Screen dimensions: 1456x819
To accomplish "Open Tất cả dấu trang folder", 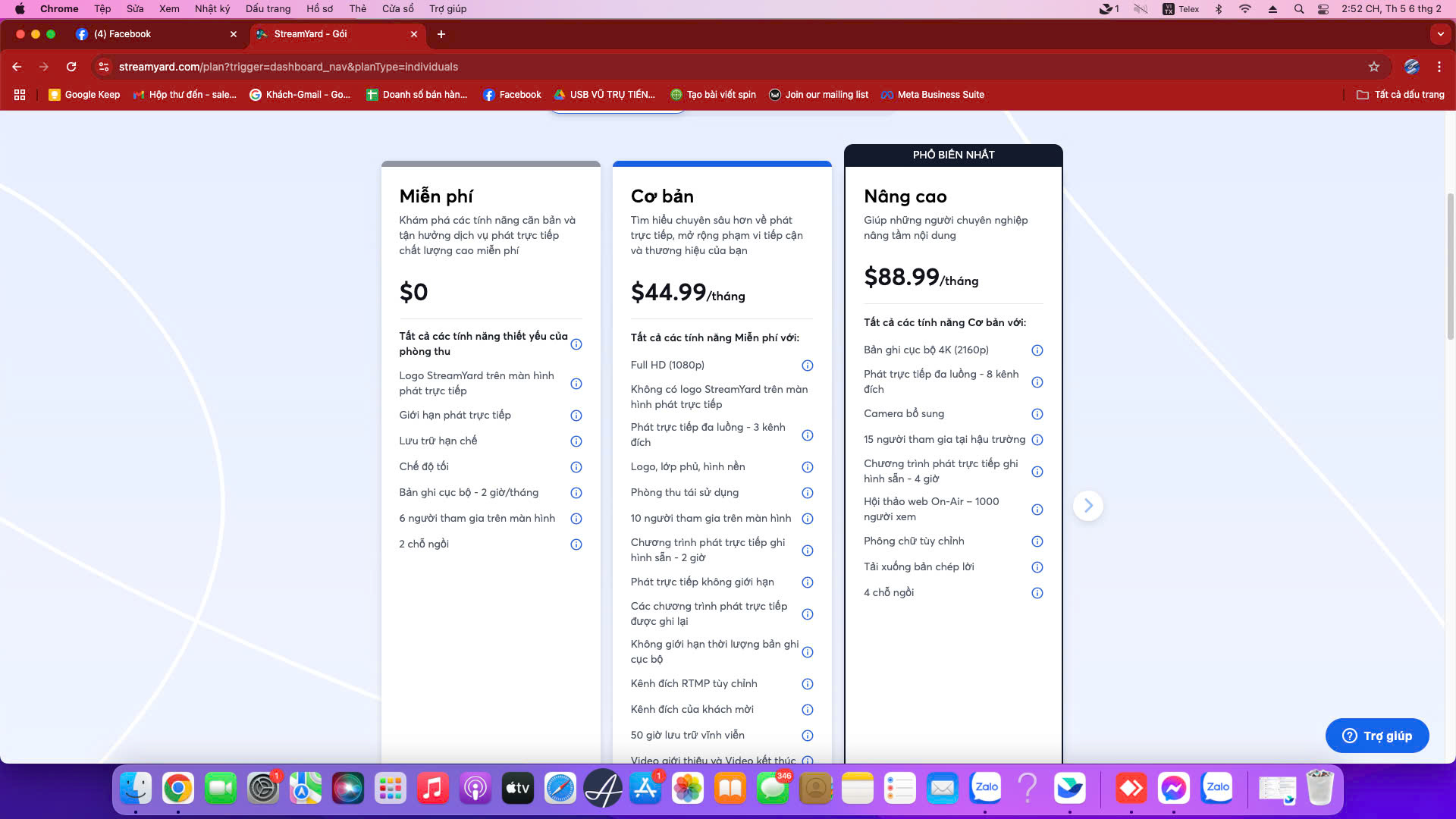I will (1401, 95).
